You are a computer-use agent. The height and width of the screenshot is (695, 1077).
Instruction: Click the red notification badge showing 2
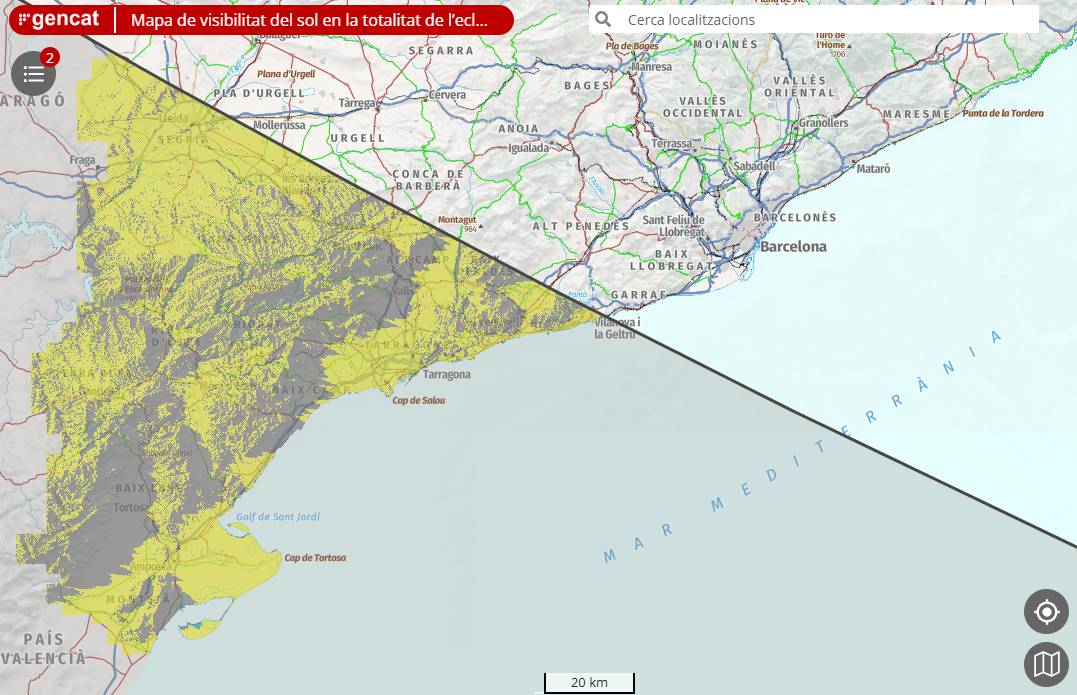50,57
